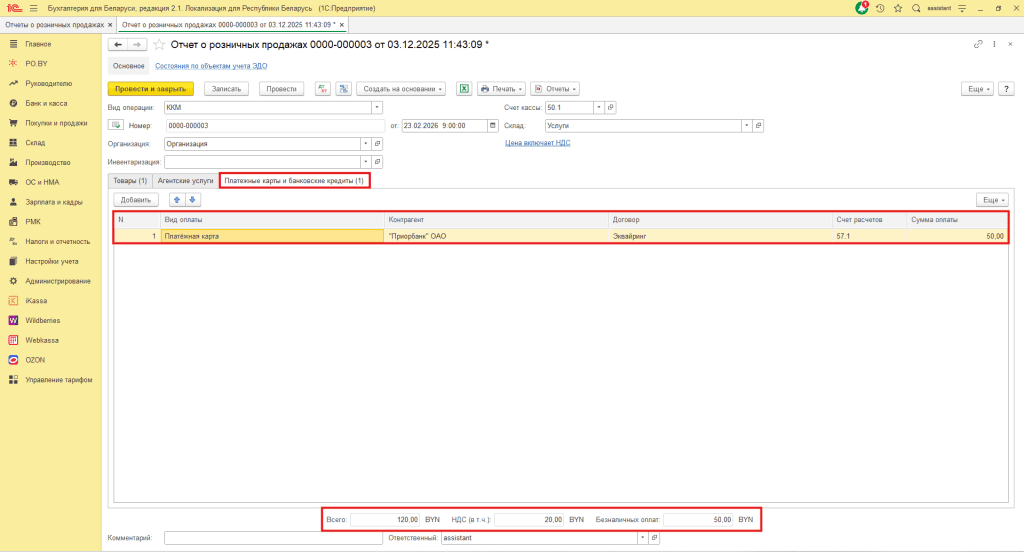Click the Провести и закрыть button
This screenshot has height=552, width=1024.
(150, 88)
